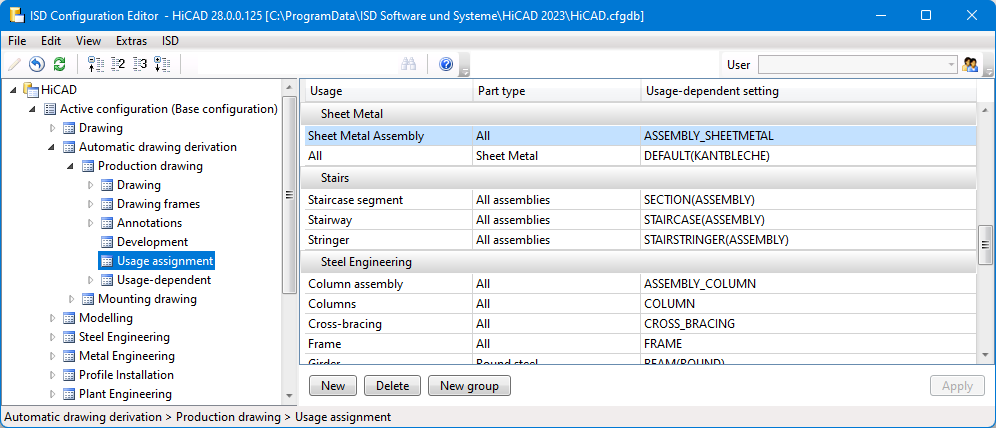Screen dimensions: 996x428
Task: Collapse the Automatic drawing derivation node
Action: (x=52, y=147)
